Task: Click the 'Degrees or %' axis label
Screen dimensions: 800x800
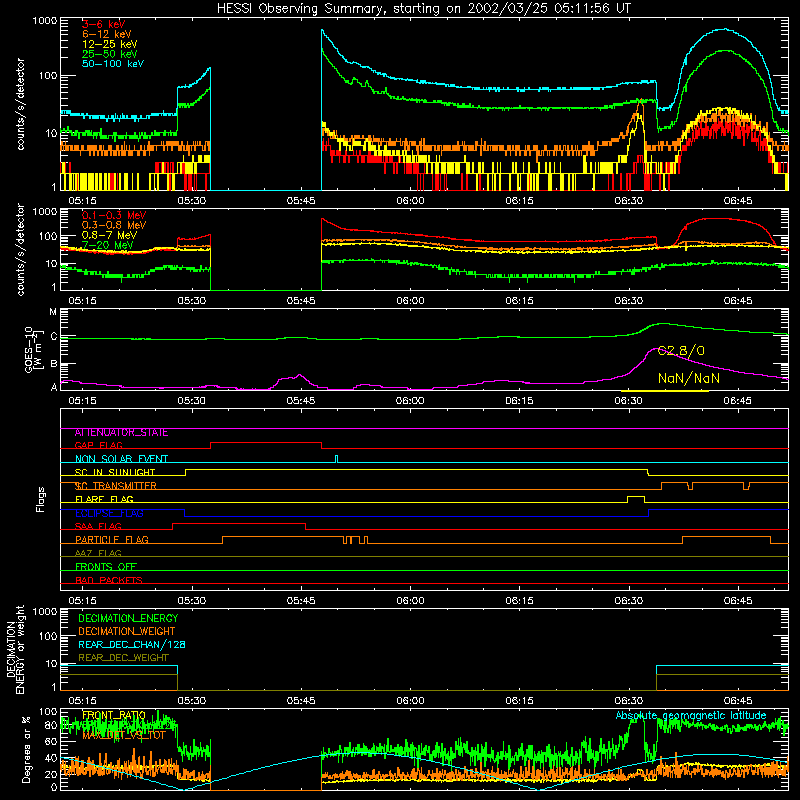Action: coord(26,750)
